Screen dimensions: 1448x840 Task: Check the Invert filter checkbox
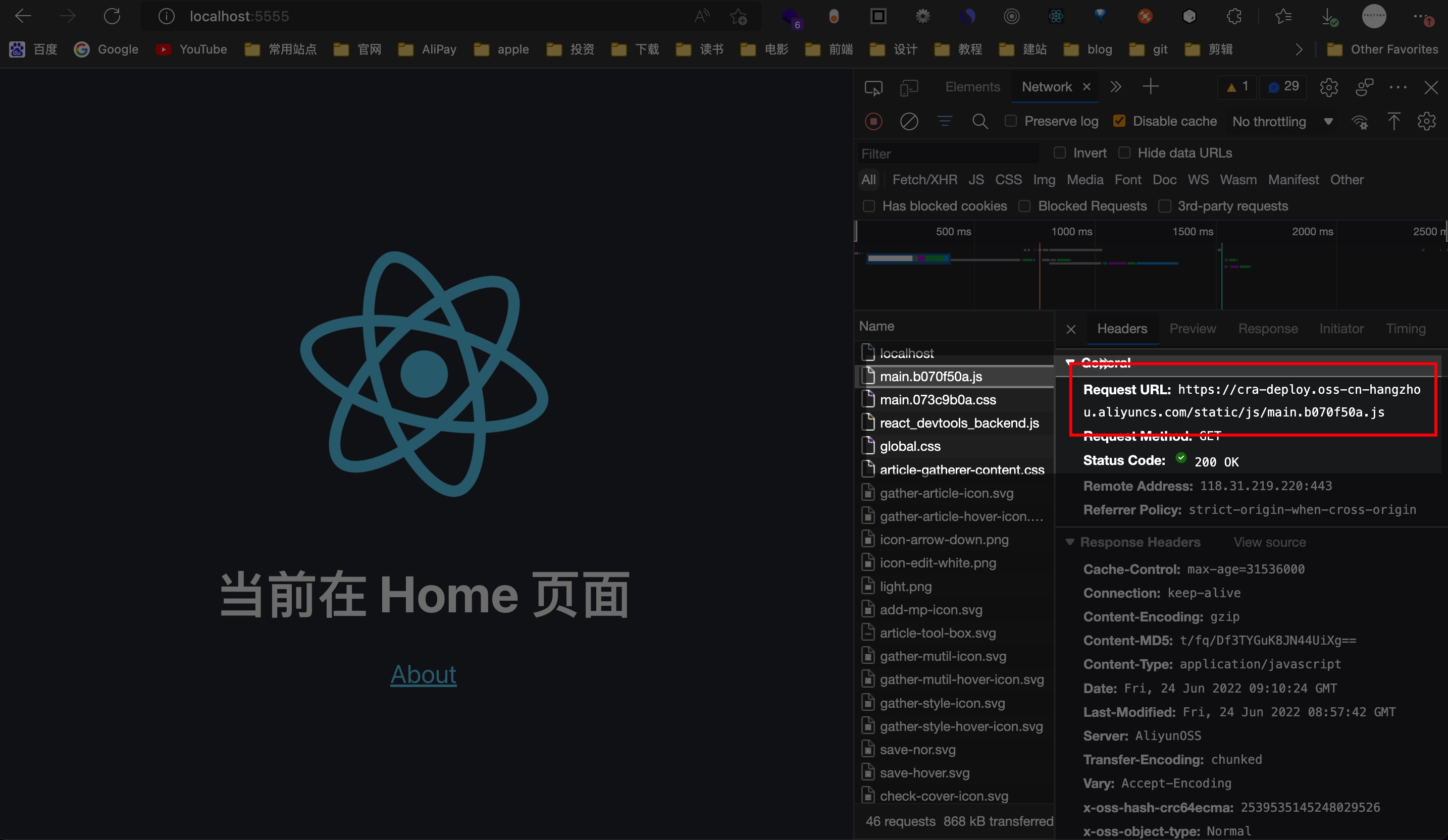coord(1060,152)
